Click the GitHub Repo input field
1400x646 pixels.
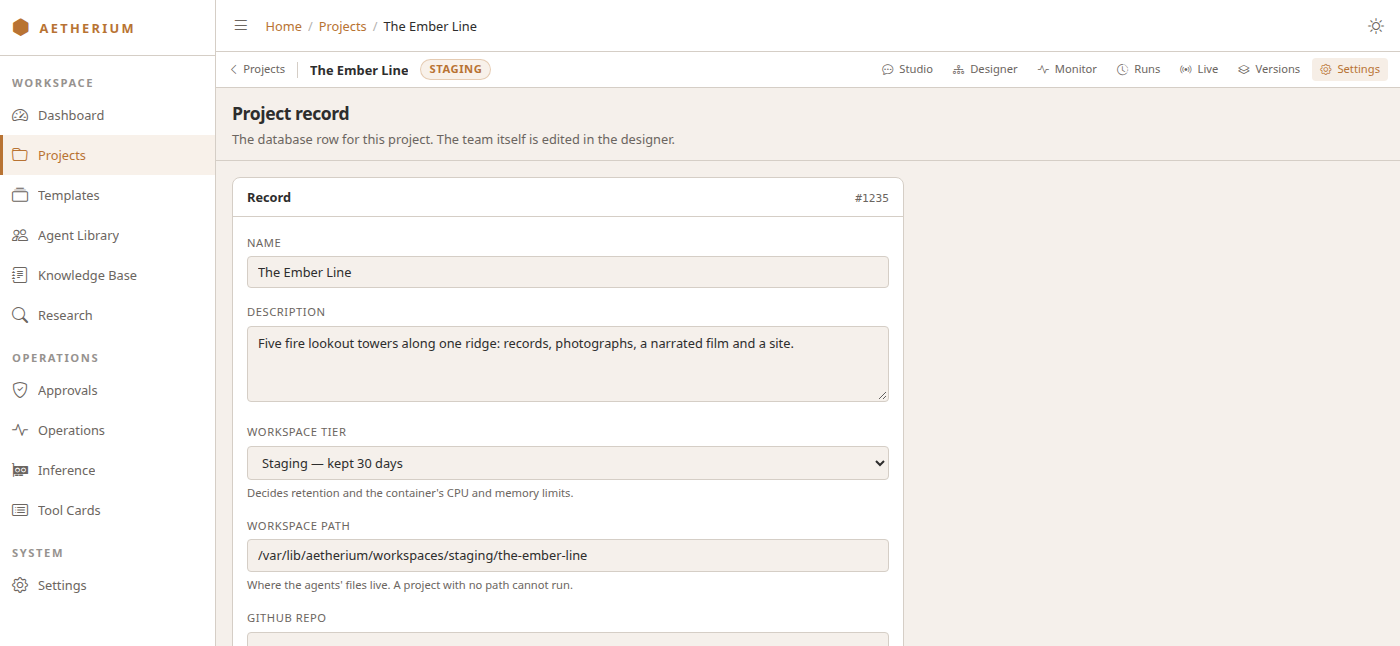click(x=568, y=639)
